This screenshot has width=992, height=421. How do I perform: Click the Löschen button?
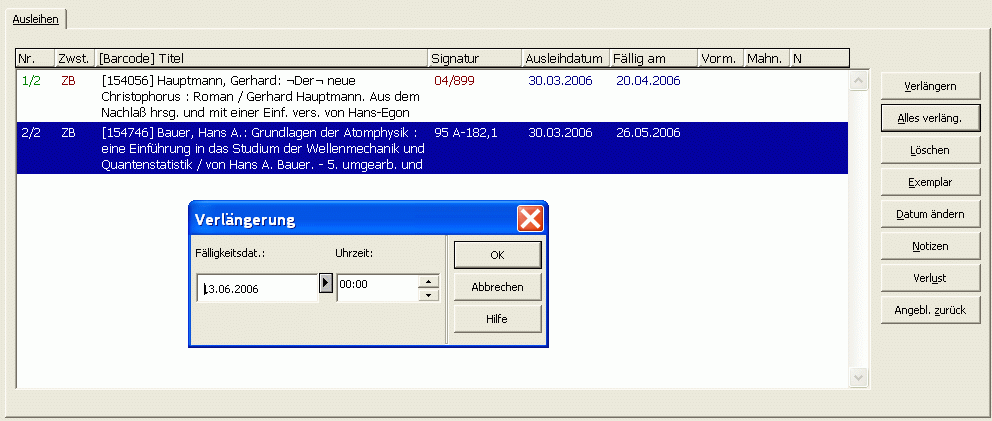coord(930,150)
